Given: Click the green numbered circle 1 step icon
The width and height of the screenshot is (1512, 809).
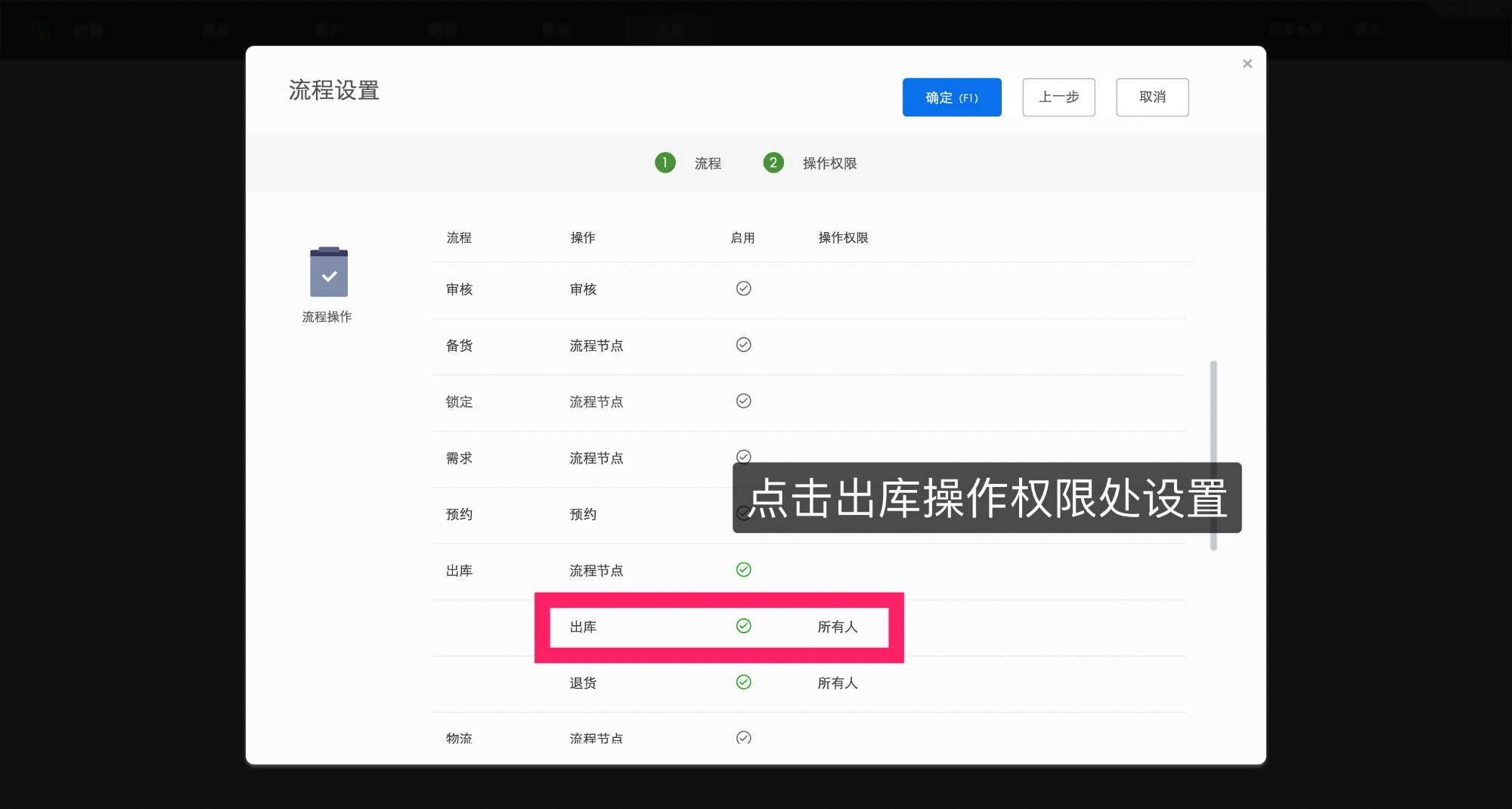Looking at the screenshot, I should point(665,163).
